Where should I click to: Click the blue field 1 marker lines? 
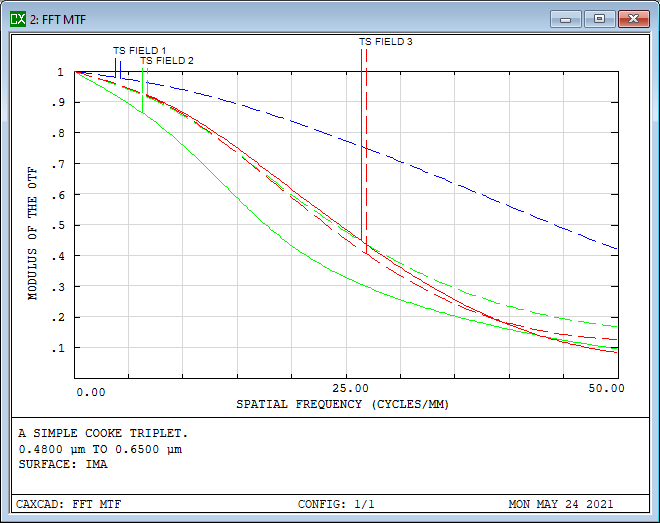118,68
